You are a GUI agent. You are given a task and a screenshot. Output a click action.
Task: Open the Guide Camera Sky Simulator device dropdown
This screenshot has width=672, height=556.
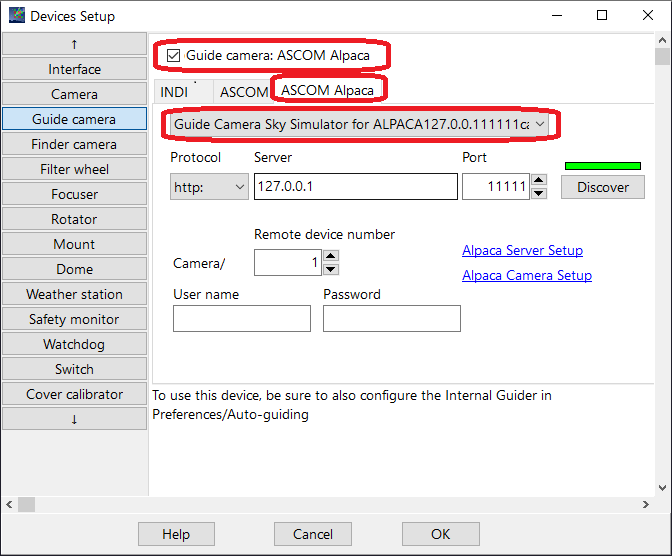[x=359, y=123]
